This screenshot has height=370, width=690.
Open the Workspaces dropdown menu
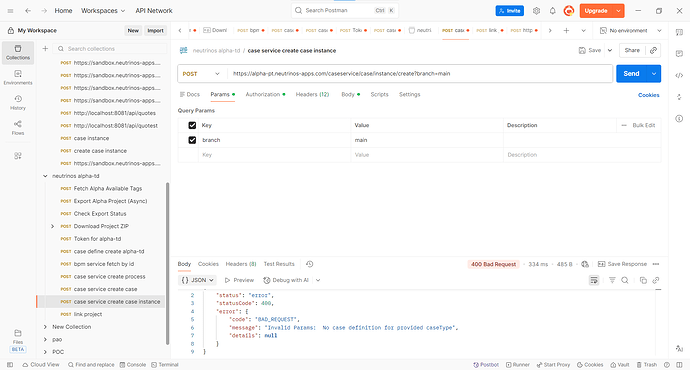point(103,11)
